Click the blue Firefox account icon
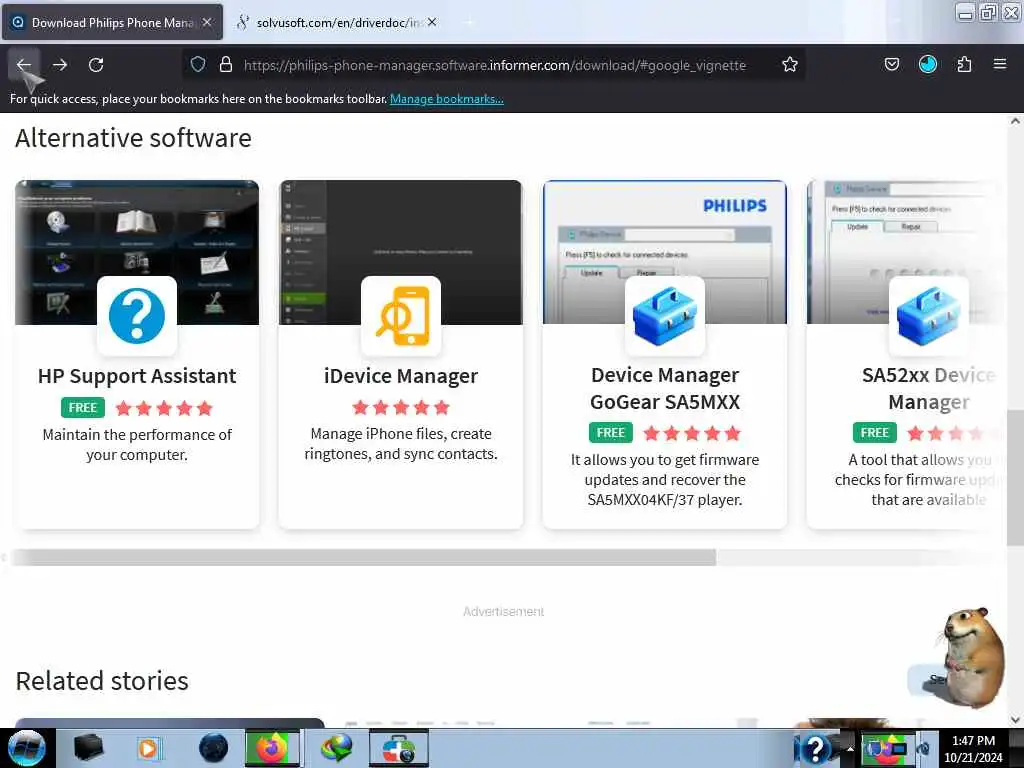This screenshot has width=1024, height=768. point(927,64)
